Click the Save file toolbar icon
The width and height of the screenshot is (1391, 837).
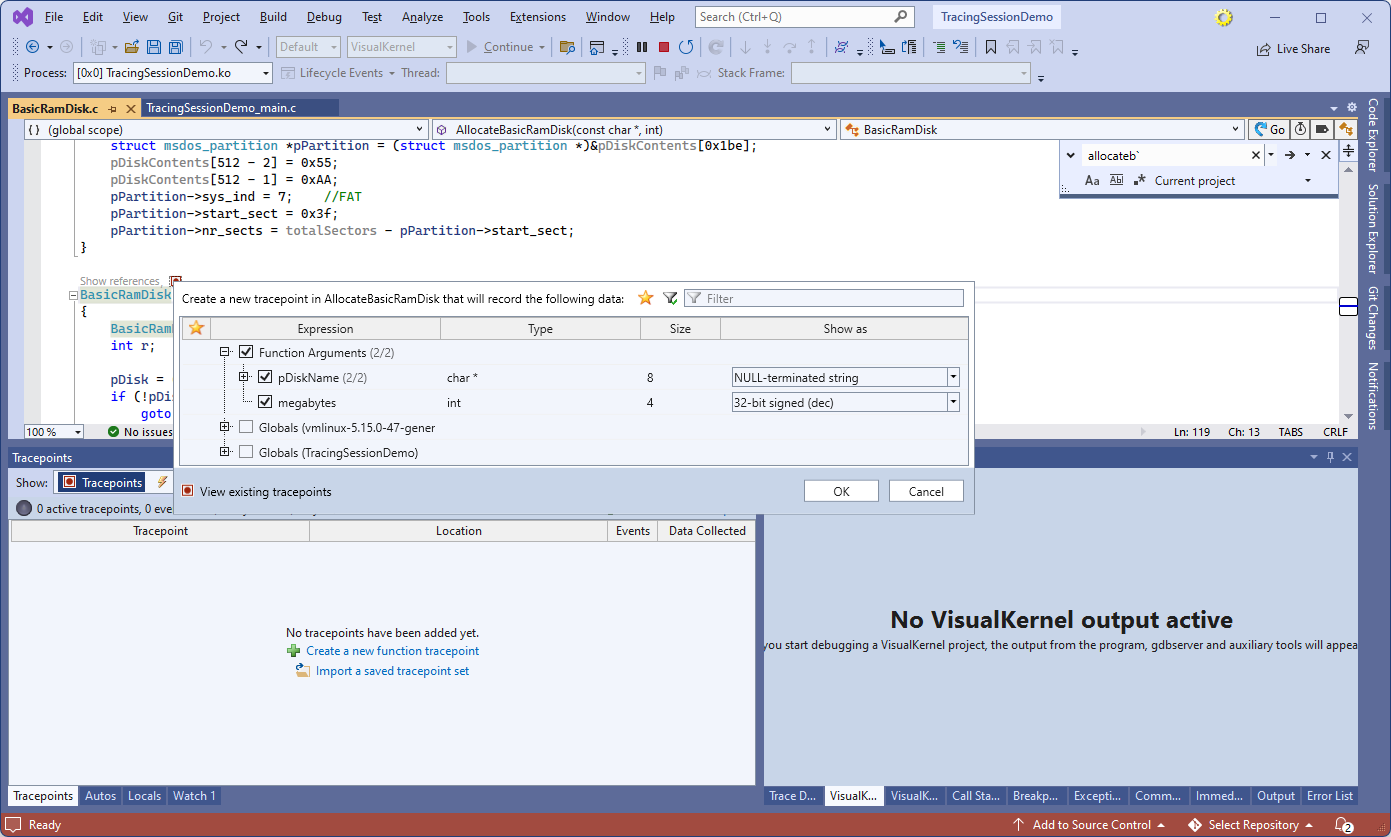click(x=154, y=47)
